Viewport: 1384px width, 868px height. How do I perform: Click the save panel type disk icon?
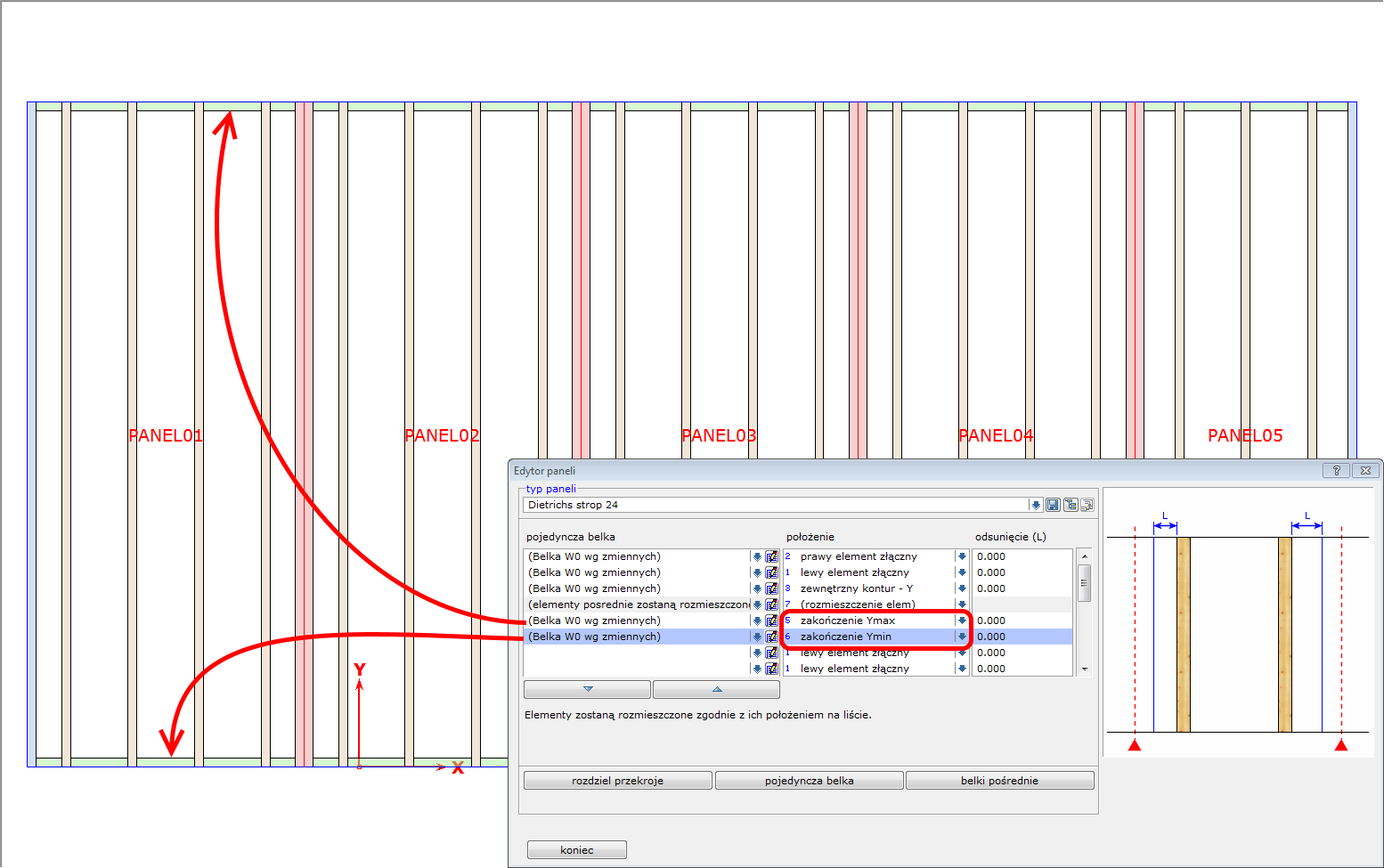coord(1053,505)
